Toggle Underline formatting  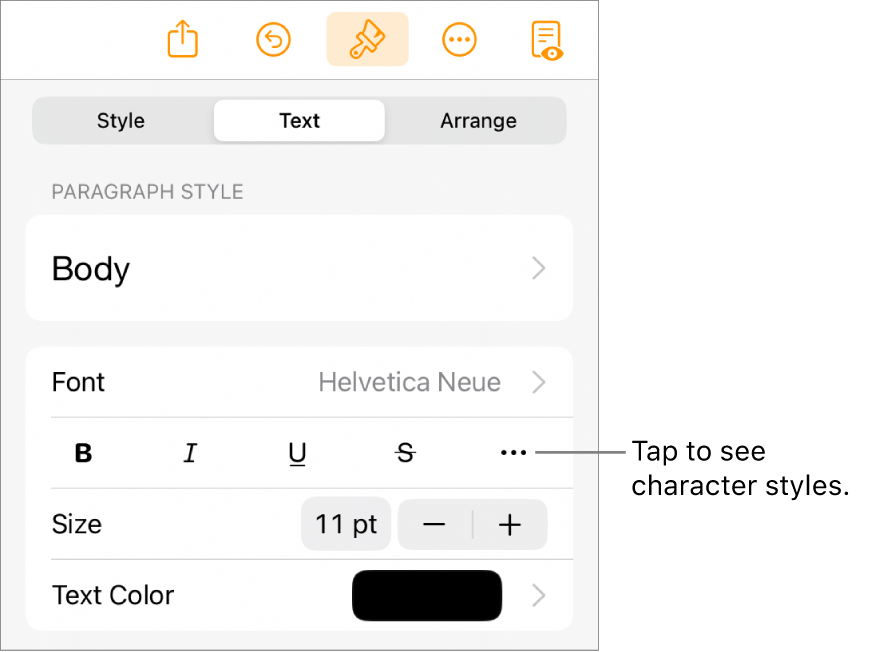297,453
